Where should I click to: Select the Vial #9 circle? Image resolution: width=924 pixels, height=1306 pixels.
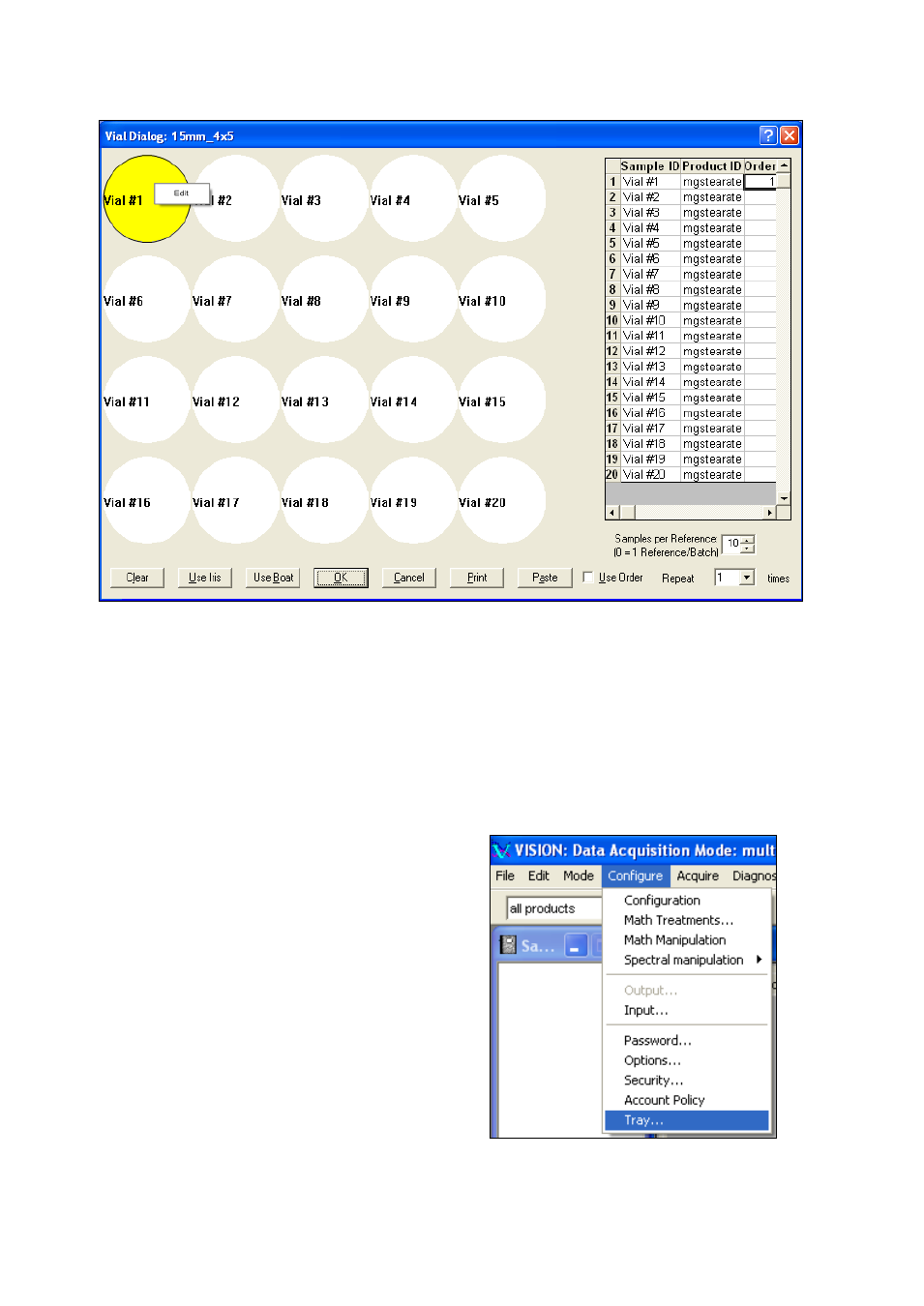click(x=413, y=299)
